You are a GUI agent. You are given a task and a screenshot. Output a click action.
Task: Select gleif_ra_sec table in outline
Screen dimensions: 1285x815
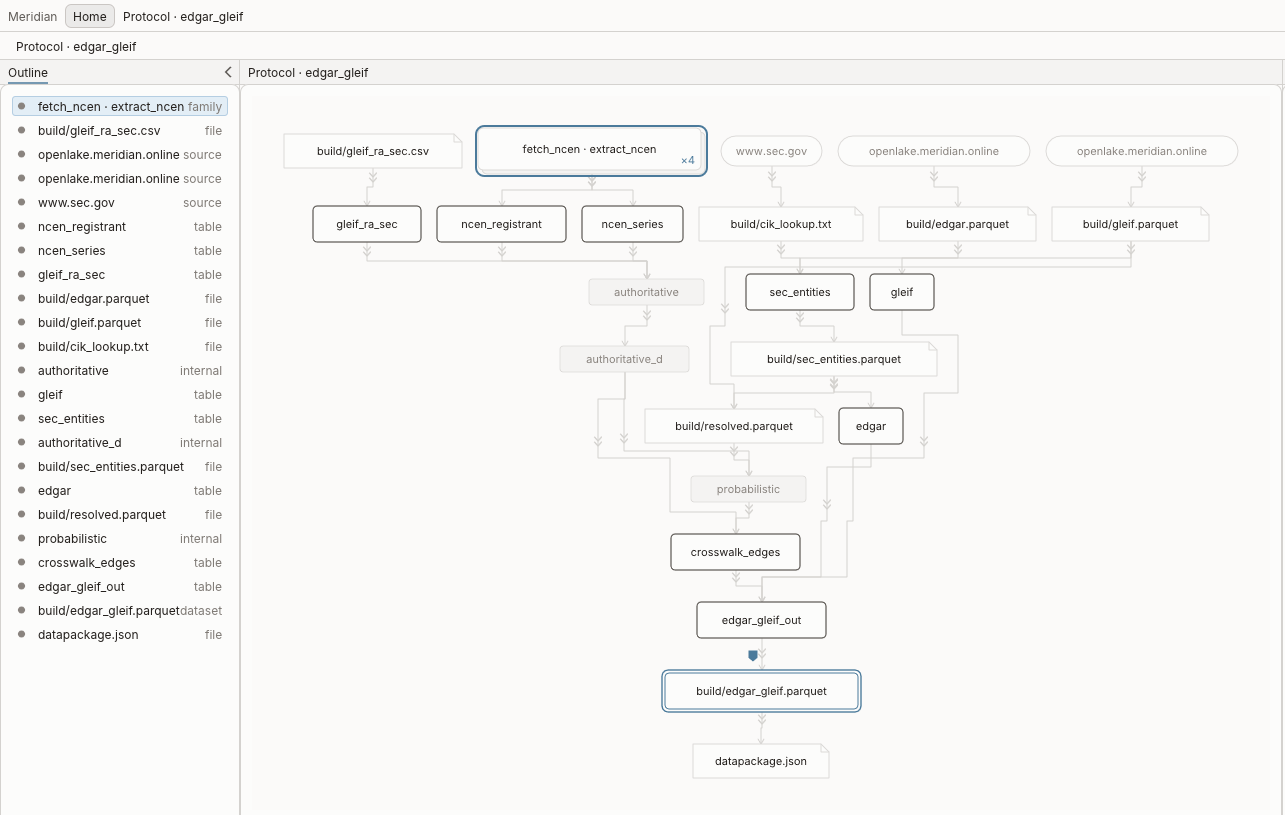tap(120, 275)
